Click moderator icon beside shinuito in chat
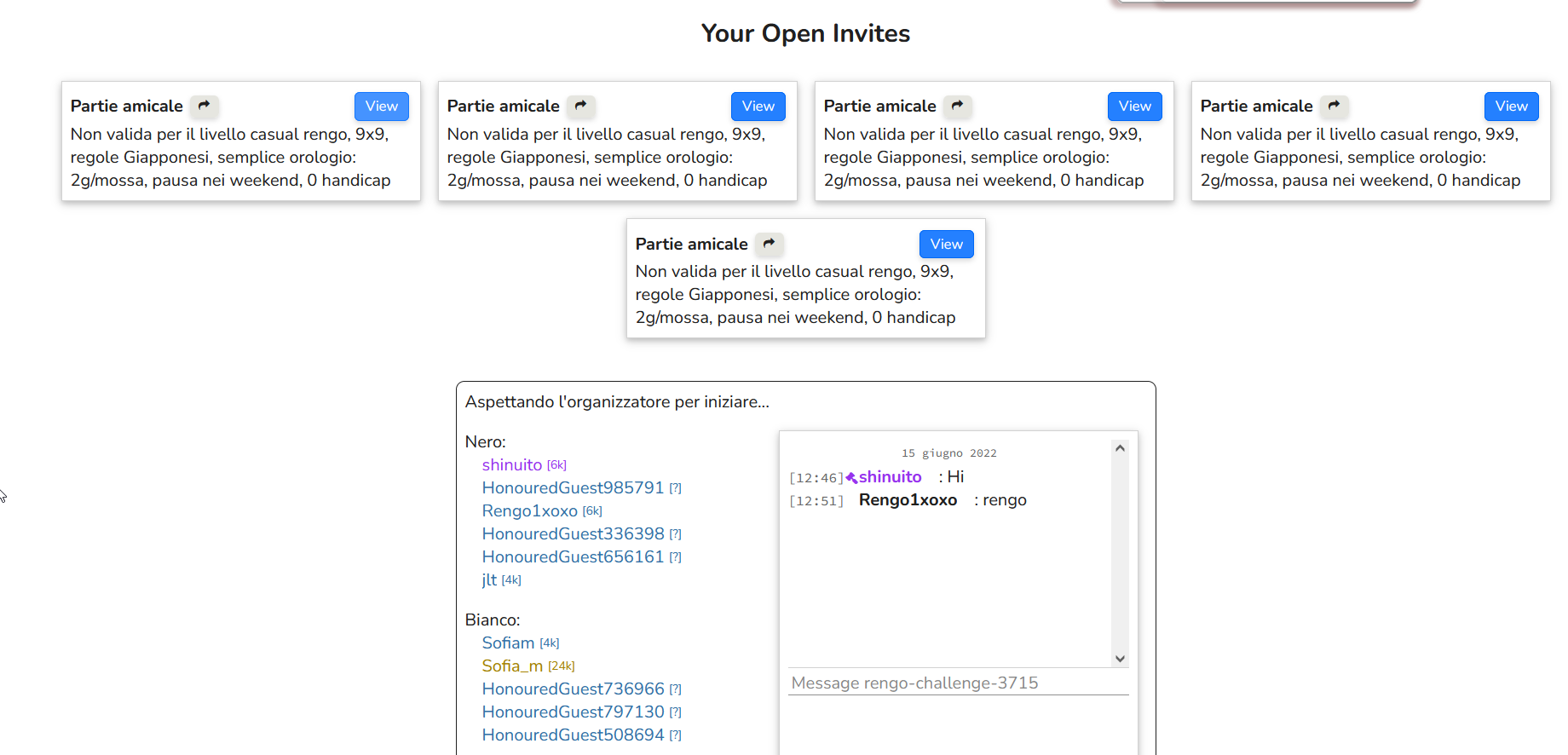The height and width of the screenshot is (755, 1568). point(851,478)
